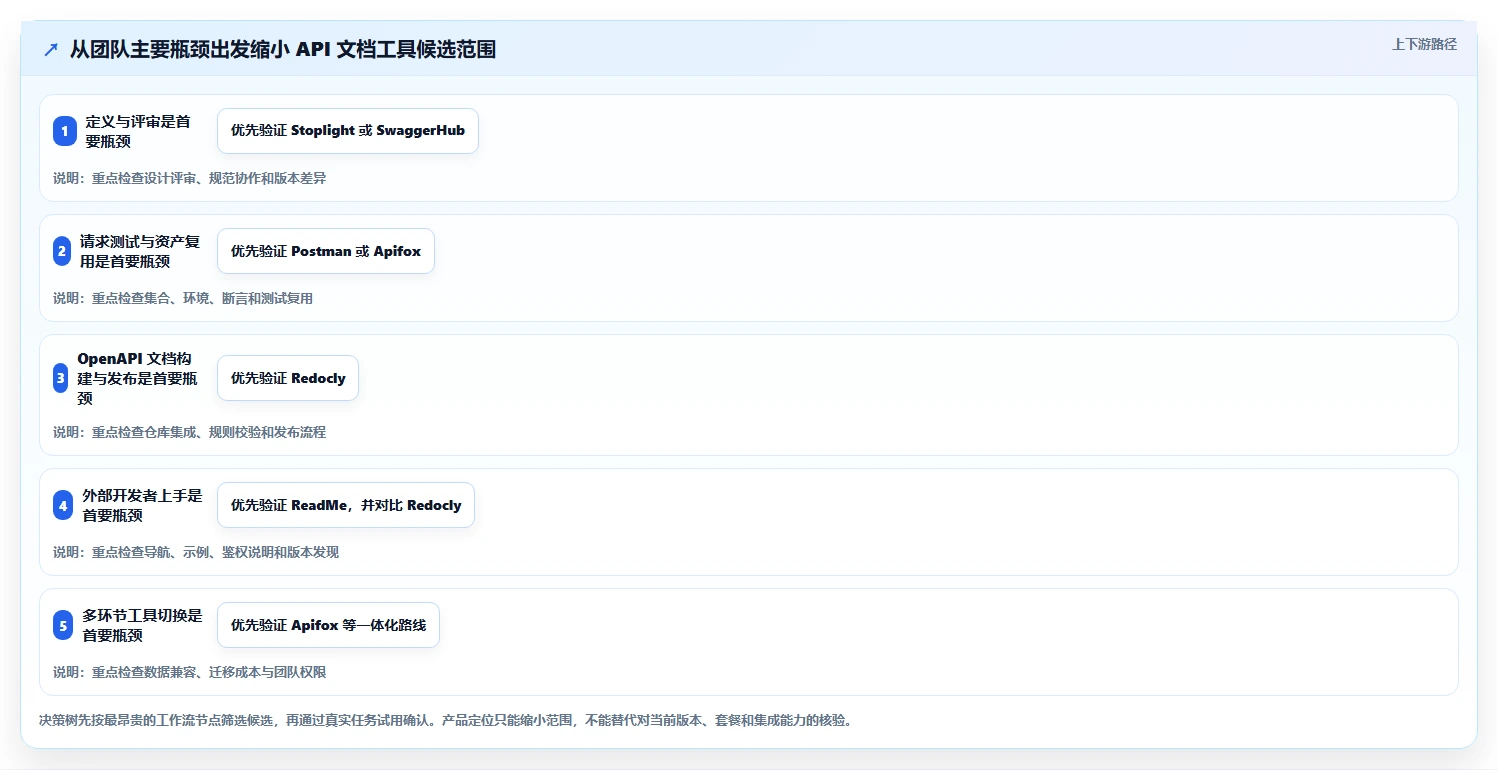
Task: Click the arrow icon beside the panel title
Action: pyautogui.click(x=51, y=50)
